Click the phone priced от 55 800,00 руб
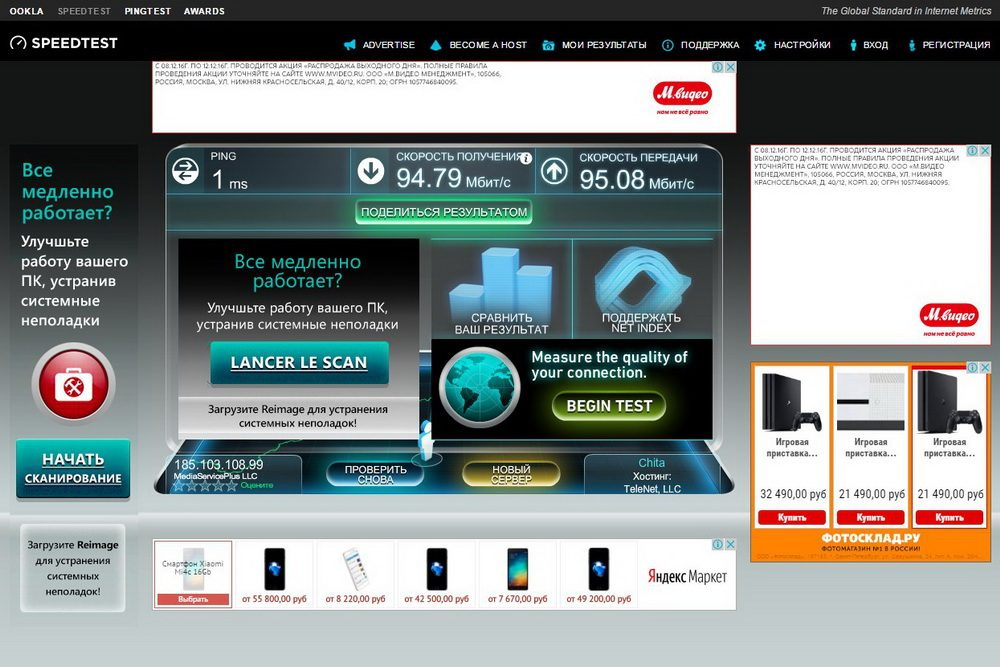Screen dimensions: 1000x667 tap(274, 569)
